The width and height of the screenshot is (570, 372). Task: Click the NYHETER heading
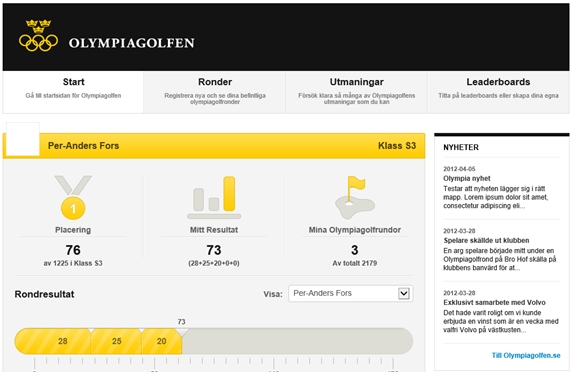pyautogui.click(x=461, y=147)
